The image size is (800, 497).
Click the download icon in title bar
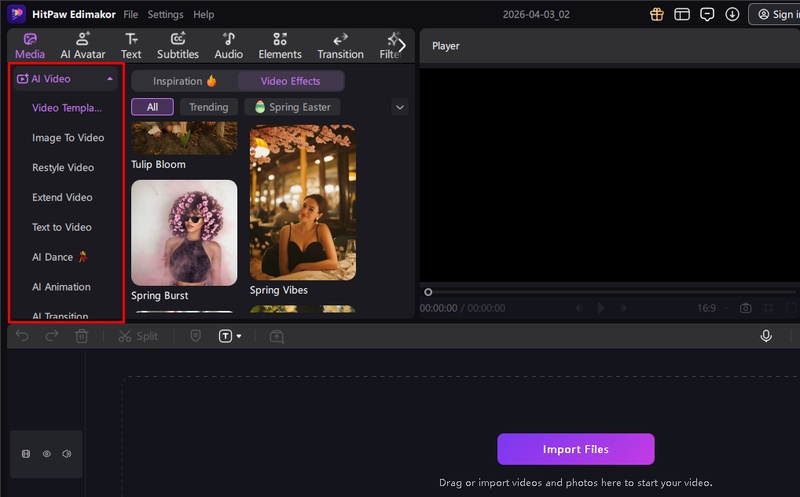coord(732,15)
